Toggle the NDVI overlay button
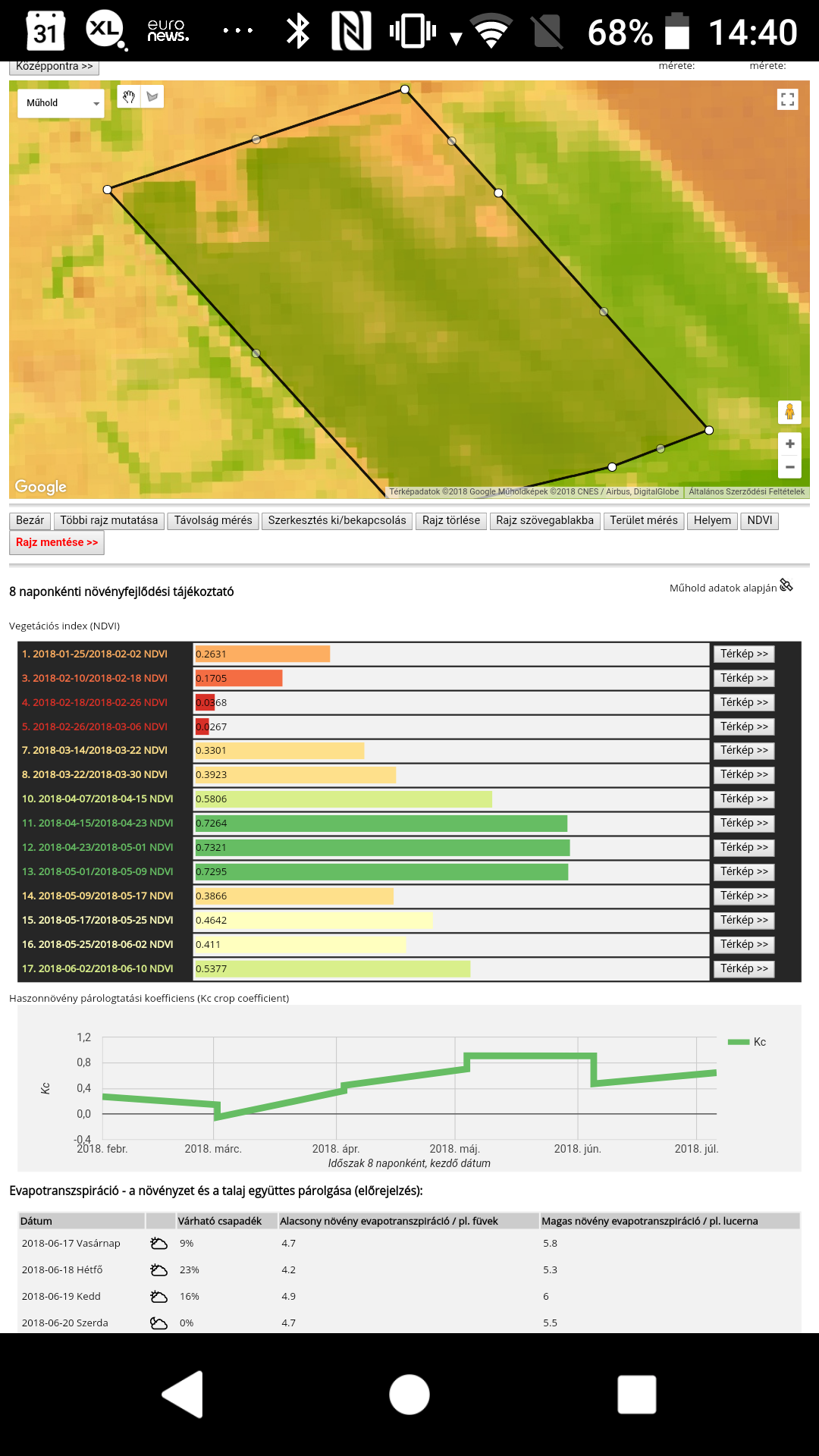 pos(759,520)
